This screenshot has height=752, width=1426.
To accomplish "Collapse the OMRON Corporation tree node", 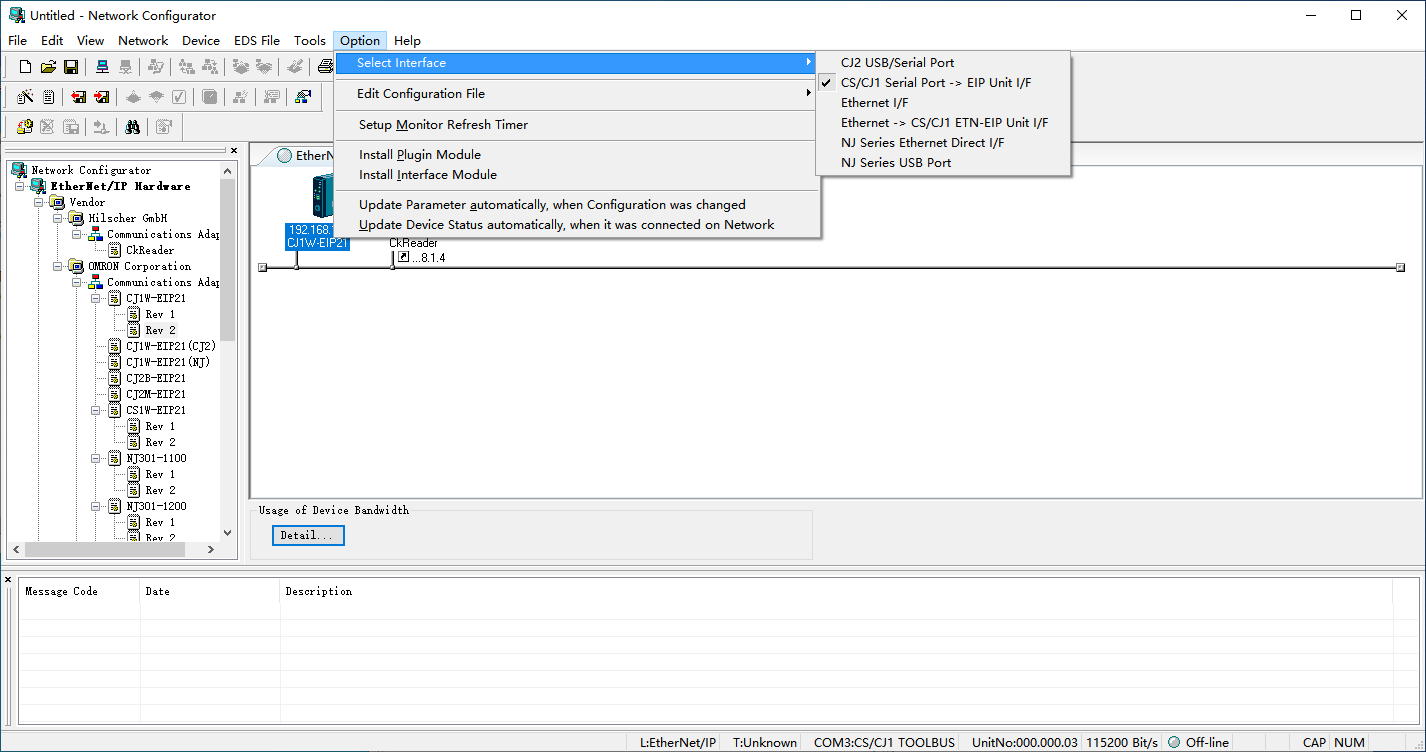I will tap(58, 266).
